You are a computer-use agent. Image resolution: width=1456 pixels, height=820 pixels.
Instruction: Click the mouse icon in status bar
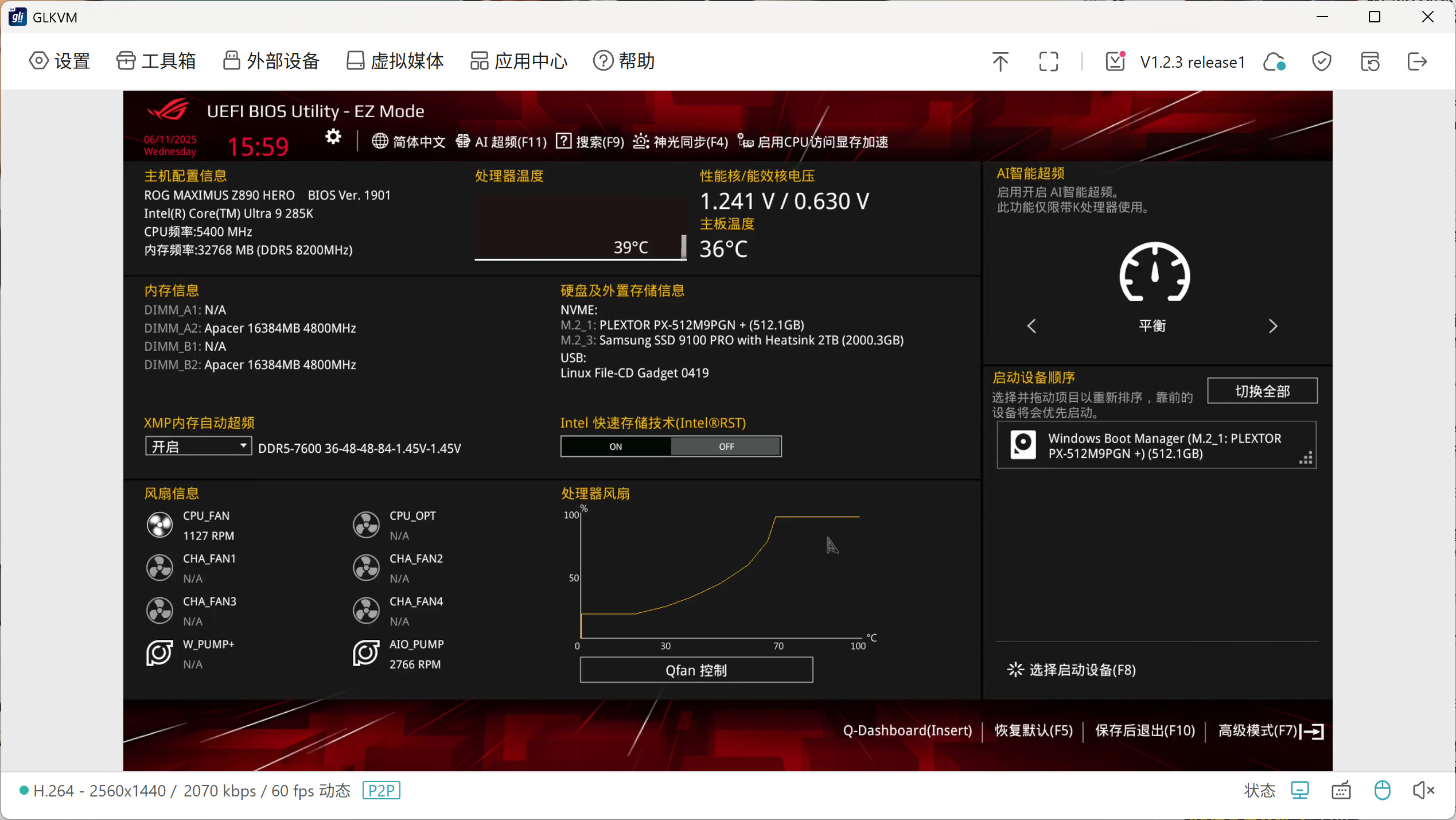(x=1382, y=790)
